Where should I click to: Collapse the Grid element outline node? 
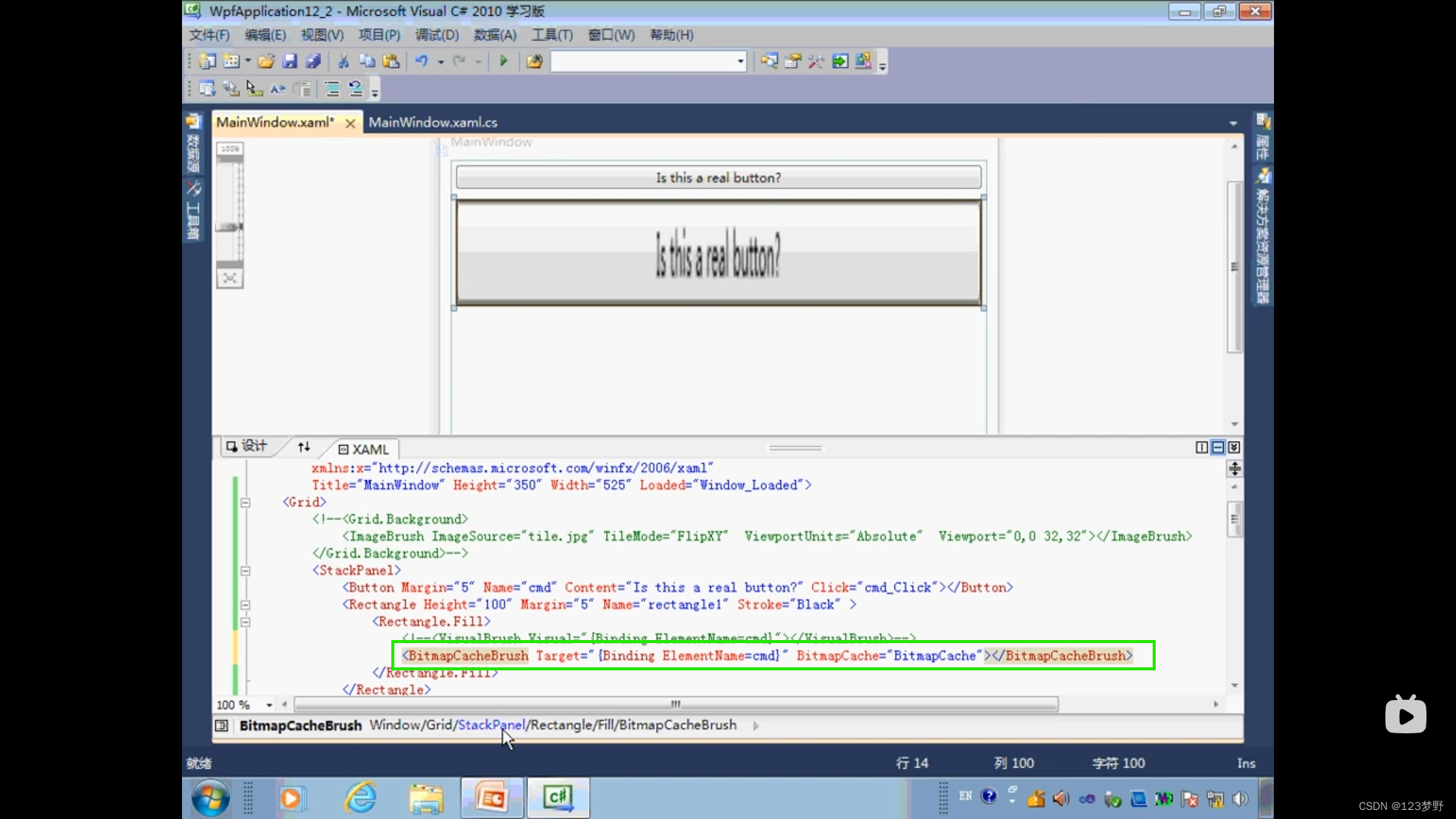click(x=246, y=502)
